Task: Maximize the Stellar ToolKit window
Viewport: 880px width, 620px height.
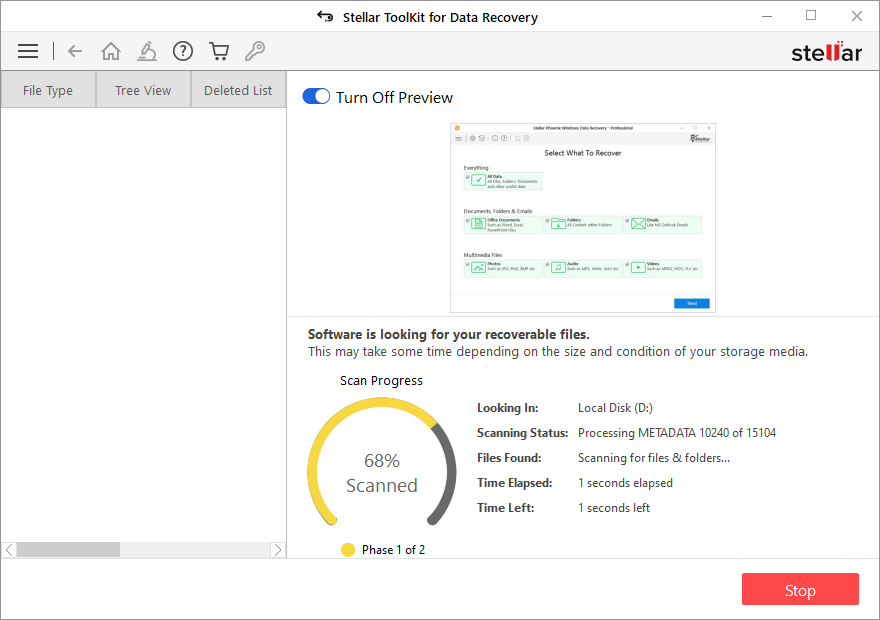Action: point(811,16)
